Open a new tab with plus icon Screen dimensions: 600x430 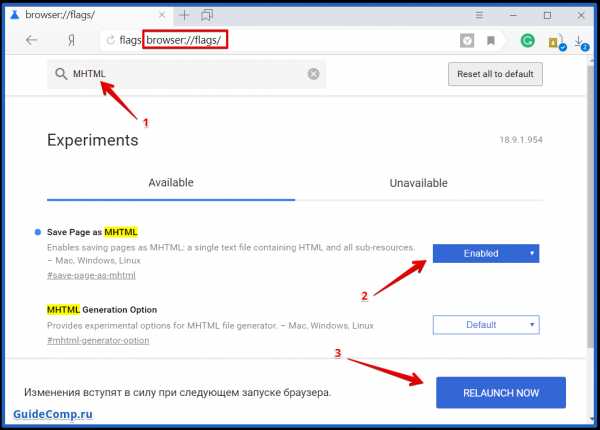(x=184, y=15)
